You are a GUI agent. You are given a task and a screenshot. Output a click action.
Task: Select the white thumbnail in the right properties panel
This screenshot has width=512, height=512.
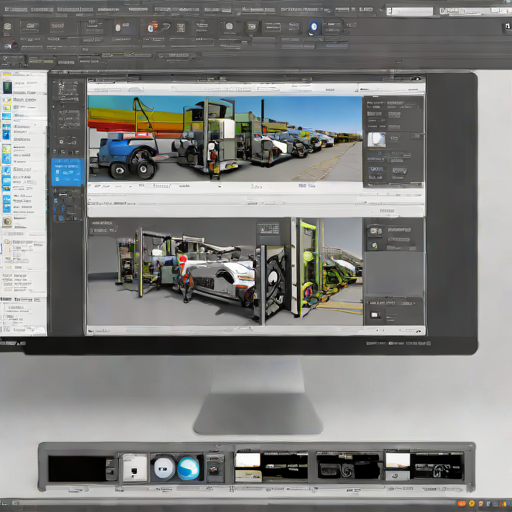coord(376,140)
